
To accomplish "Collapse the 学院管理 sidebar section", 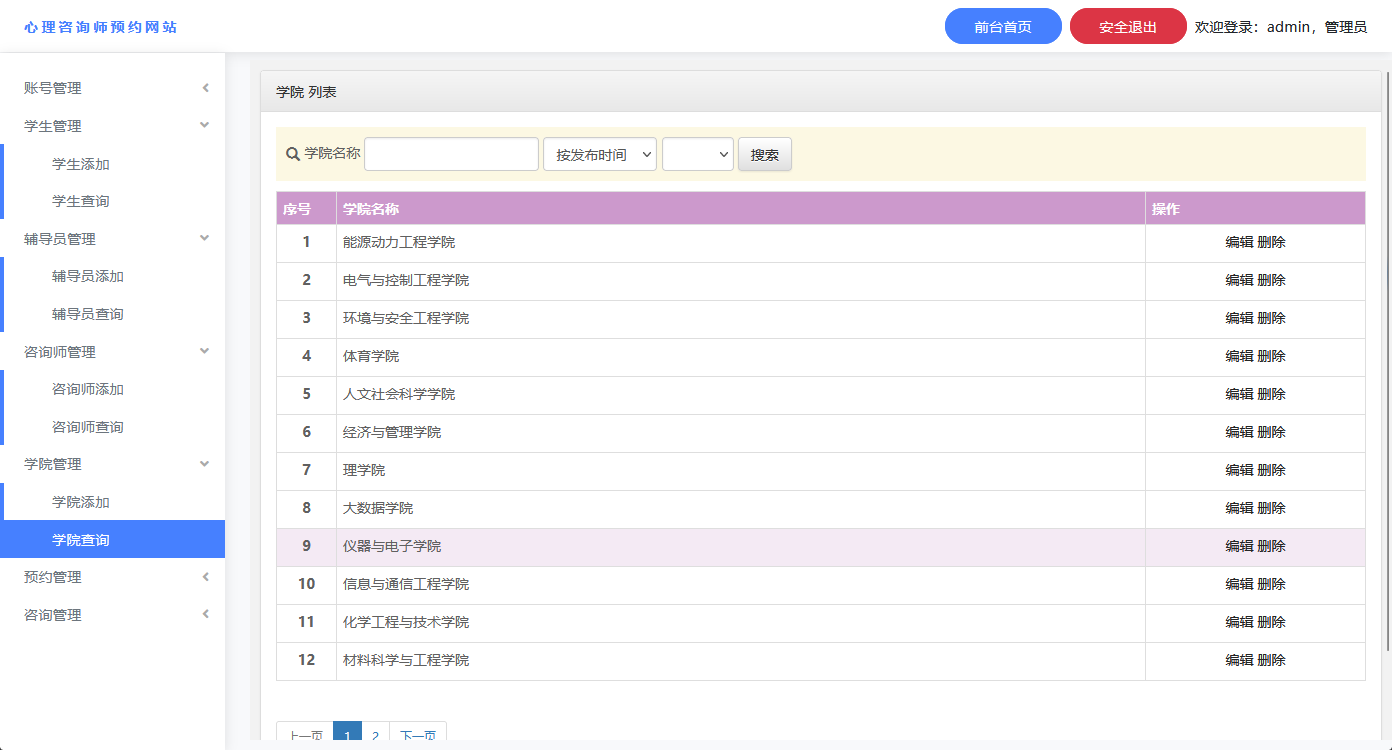I will [112, 464].
